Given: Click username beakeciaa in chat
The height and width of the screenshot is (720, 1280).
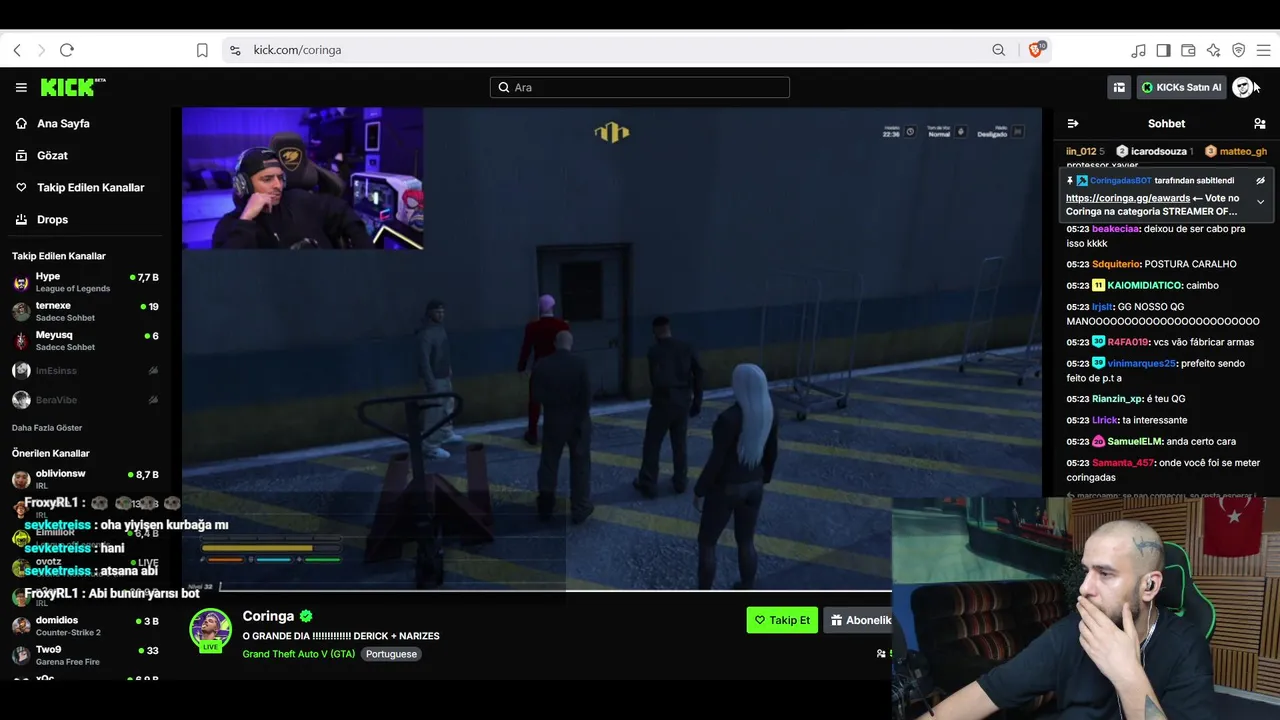Looking at the screenshot, I should [1116, 229].
